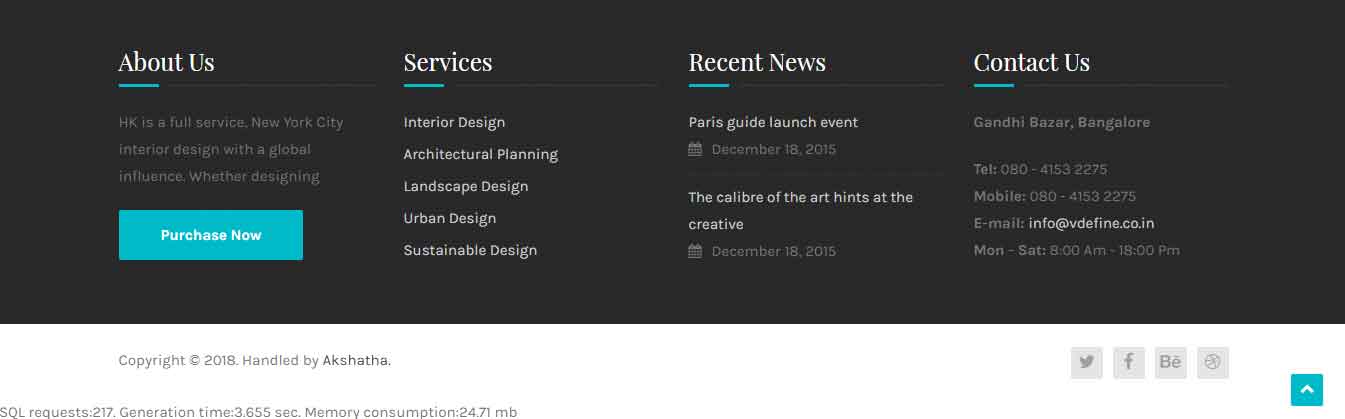1345x419 pixels.
Task: Click the Recent News footer heading
Action: pos(756,63)
